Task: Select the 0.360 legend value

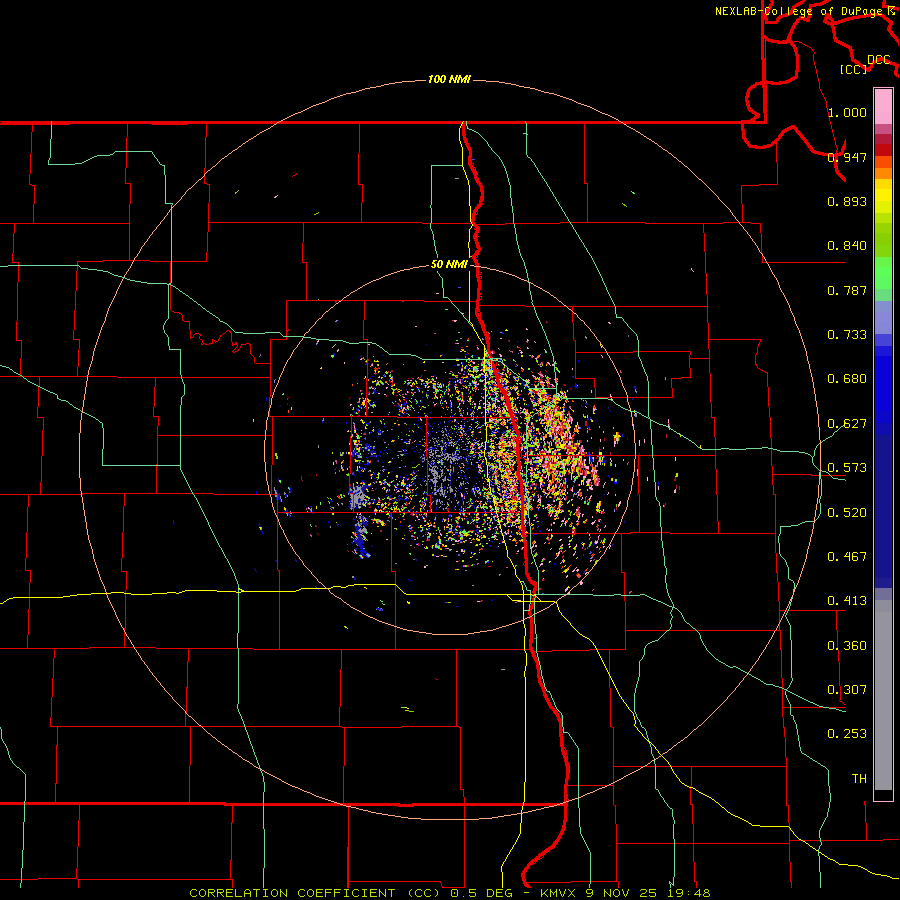Action: pos(847,646)
